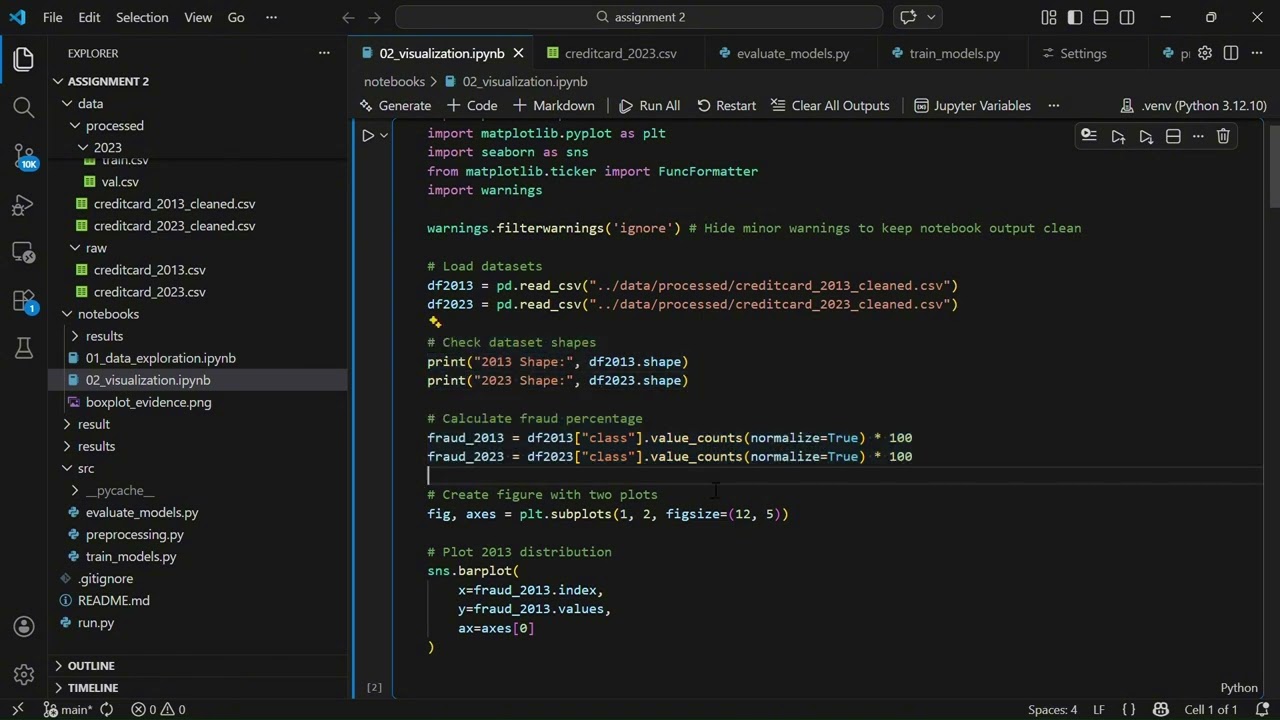The height and width of the screenshot is (720, 1280).
Task: Add a Markdown cell
Action: click(x=553, y=105)
